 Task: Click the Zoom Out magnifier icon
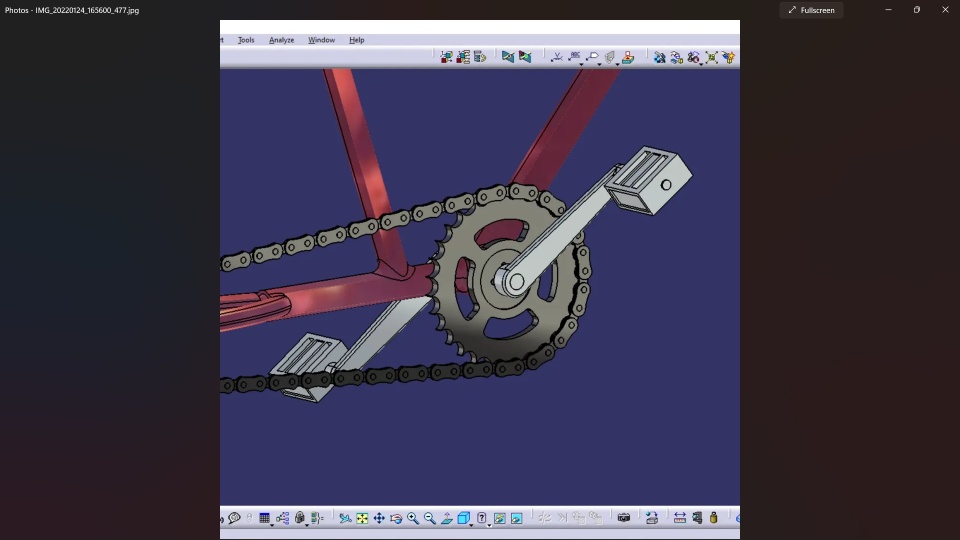click(430, 519)
